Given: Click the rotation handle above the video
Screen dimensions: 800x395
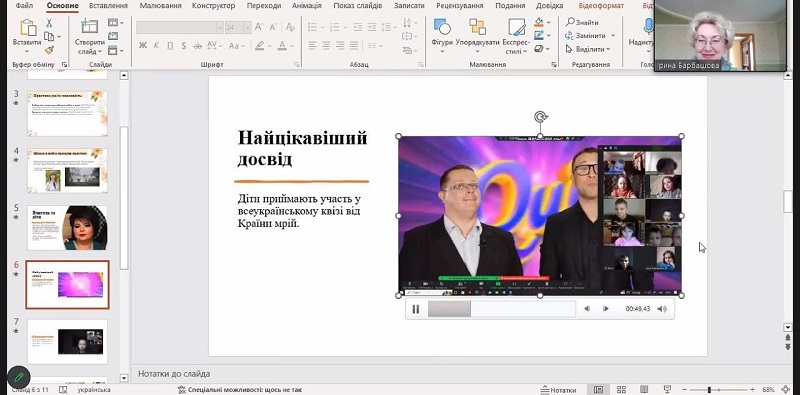Looking at the screenshot, I should pyautogui.click(x=540, y=117).
